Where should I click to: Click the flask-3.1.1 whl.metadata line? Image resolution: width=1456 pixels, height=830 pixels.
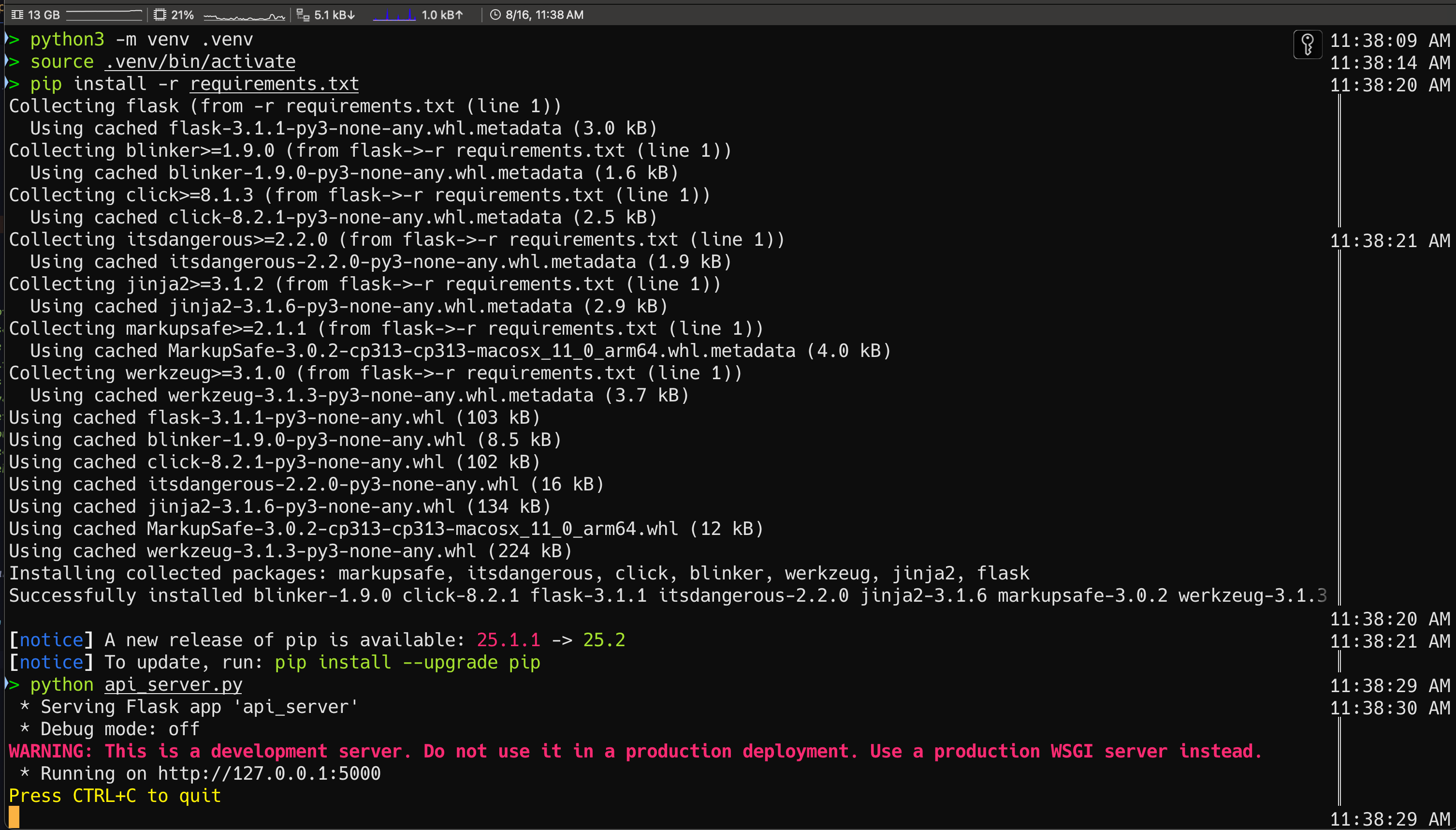[344, 128]
